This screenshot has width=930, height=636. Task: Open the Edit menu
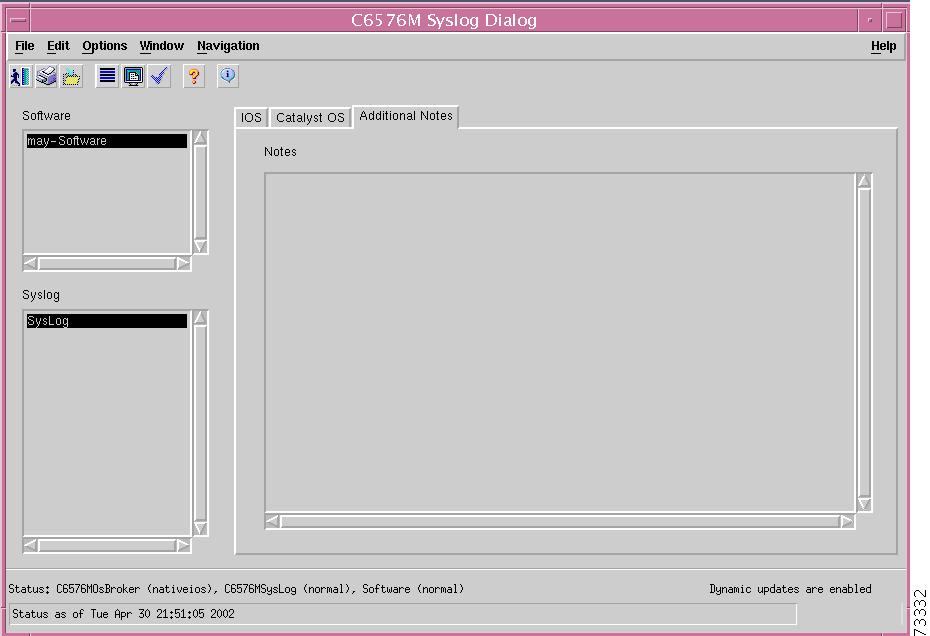tap(58, 46)
